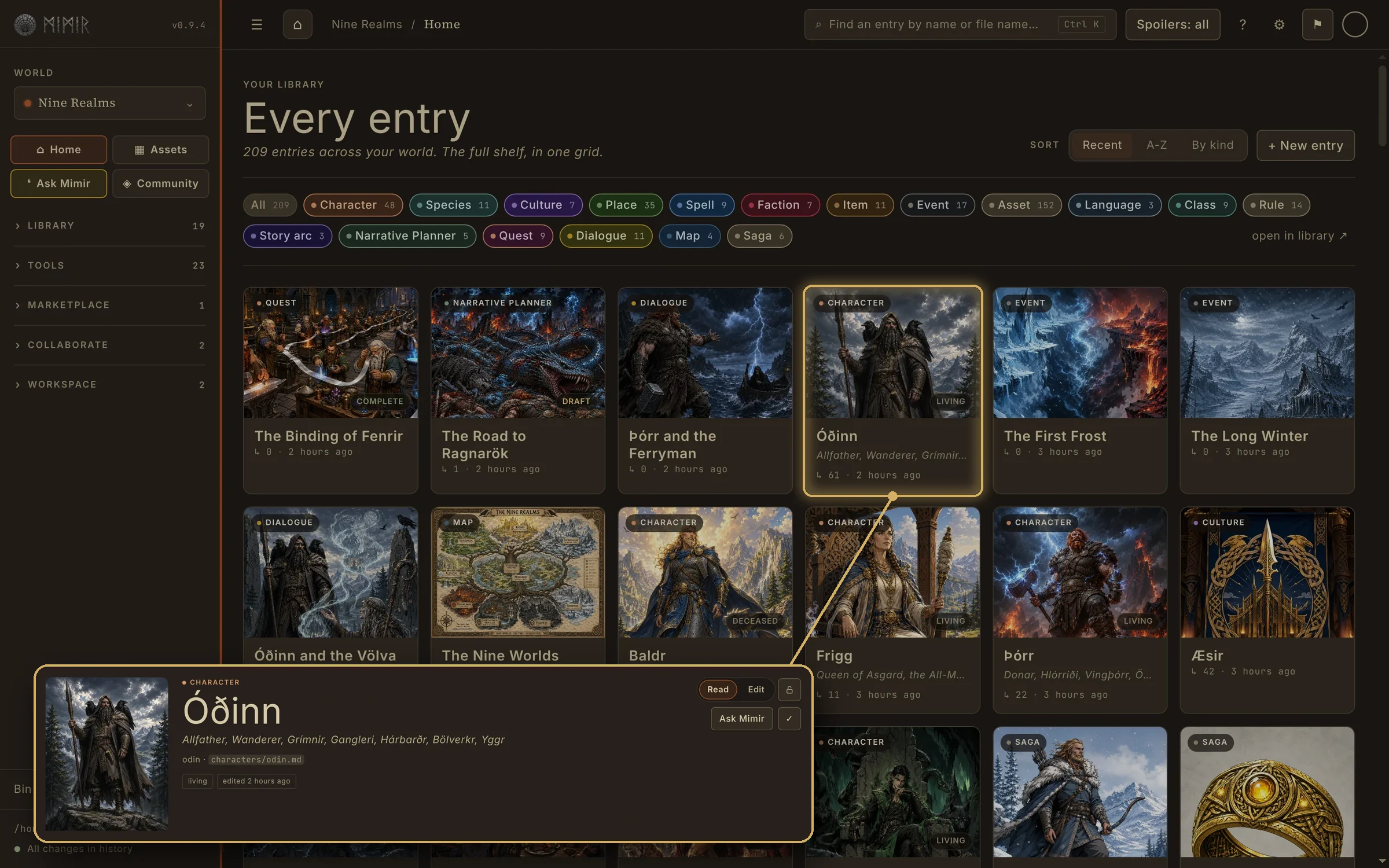Toggle Spoilers: all setting
The width and height of the screenshot is (1389, 868).
tap(1173, 24)
